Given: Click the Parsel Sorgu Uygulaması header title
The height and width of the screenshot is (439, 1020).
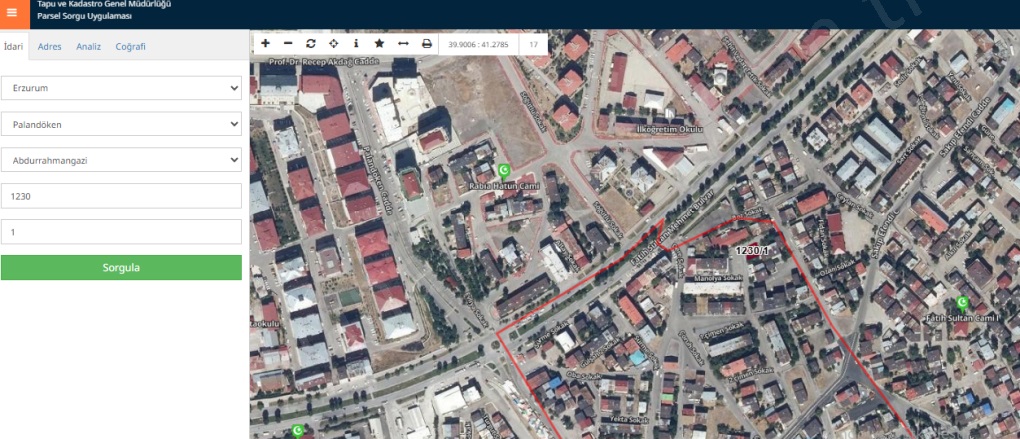Looking at the screenshot, I should tap(85, 16).
